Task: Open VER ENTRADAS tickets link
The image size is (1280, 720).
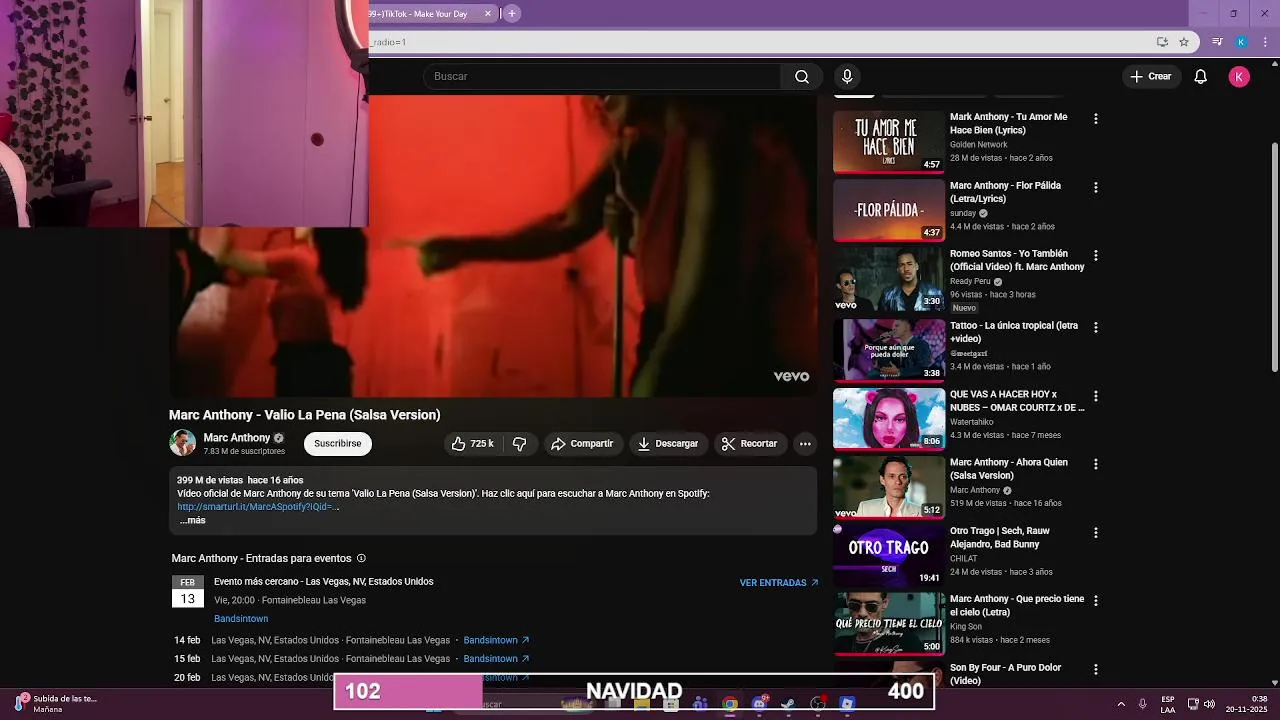Action: point(779,583)
